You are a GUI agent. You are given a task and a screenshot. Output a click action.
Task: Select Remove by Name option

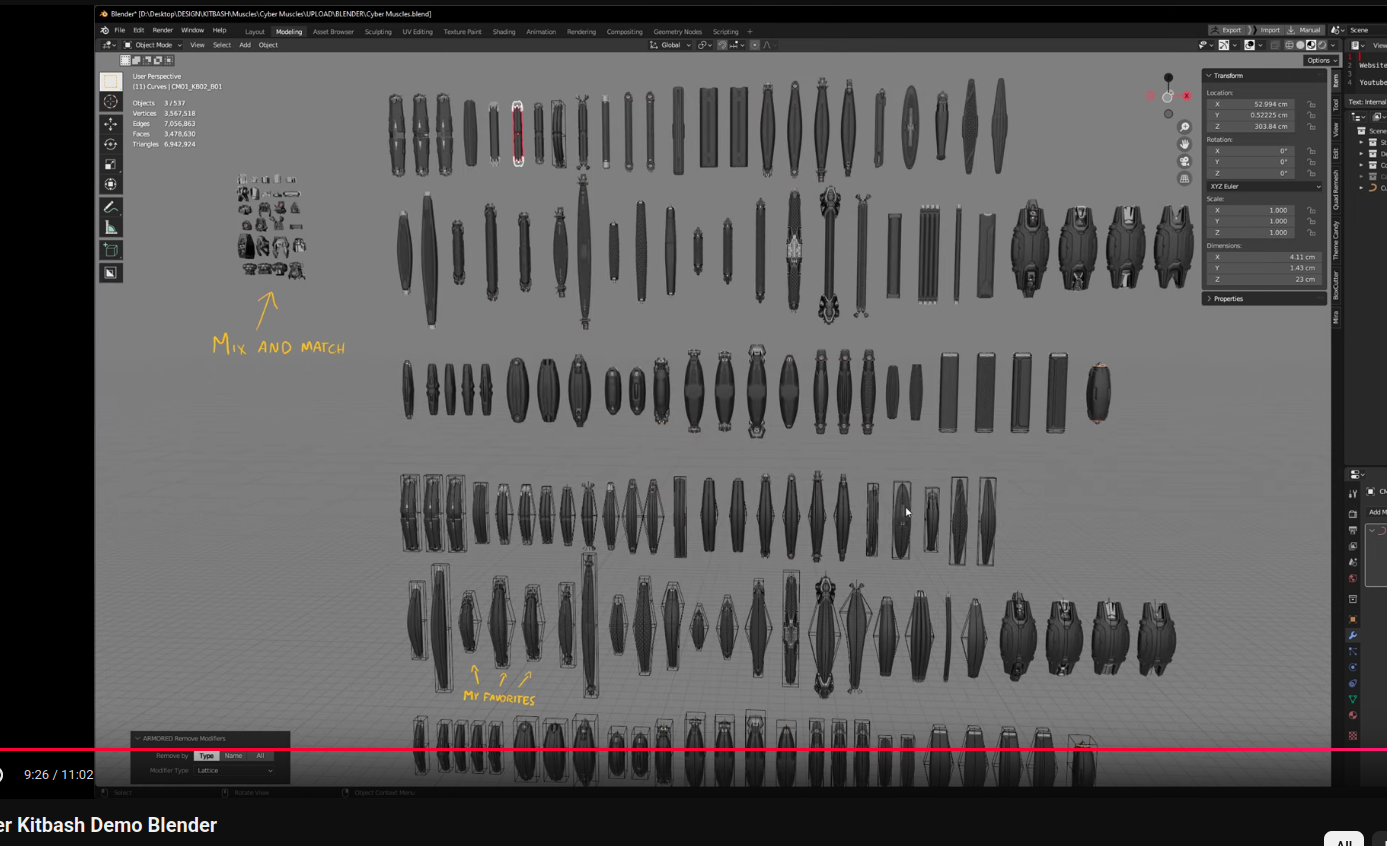tap(233, 756)
